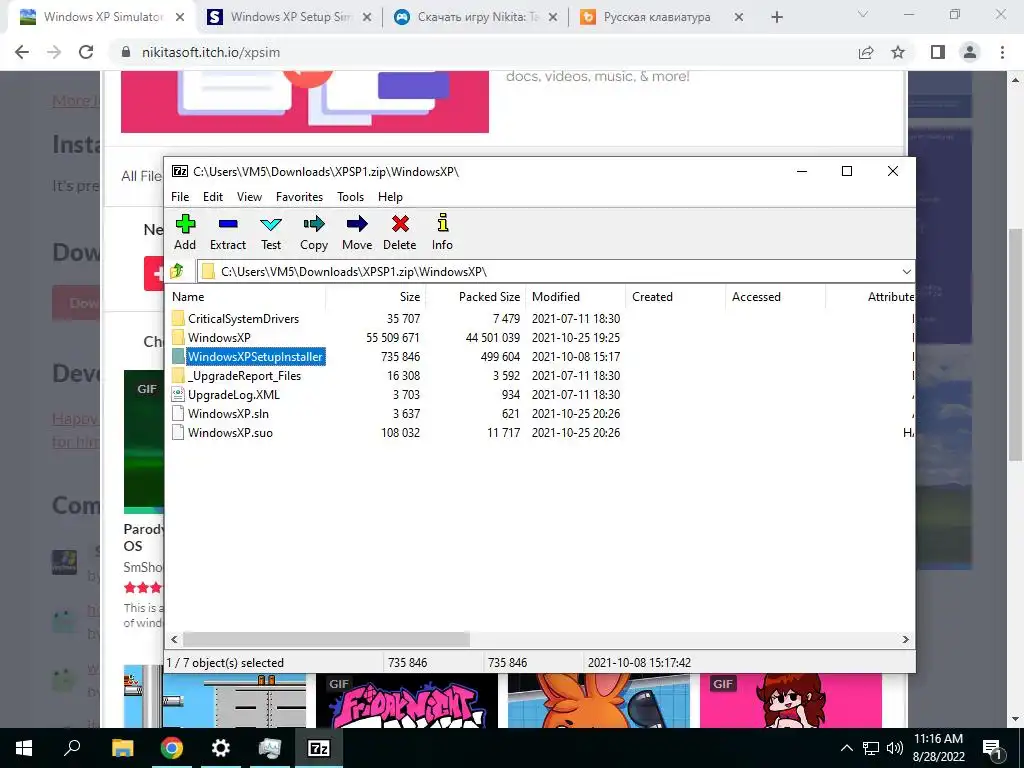Switch to Windows XP Setup Sim tab
1024x768 pixels.
291,17
